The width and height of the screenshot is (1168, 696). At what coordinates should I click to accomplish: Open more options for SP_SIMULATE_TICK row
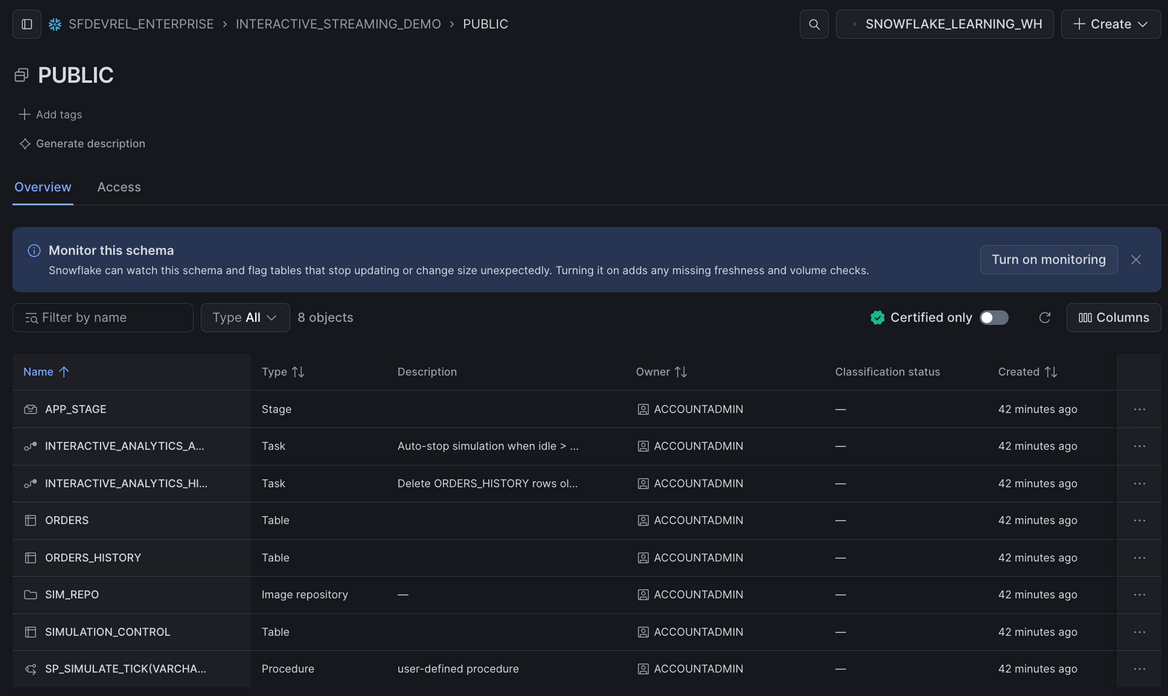tap(1139, 669)
